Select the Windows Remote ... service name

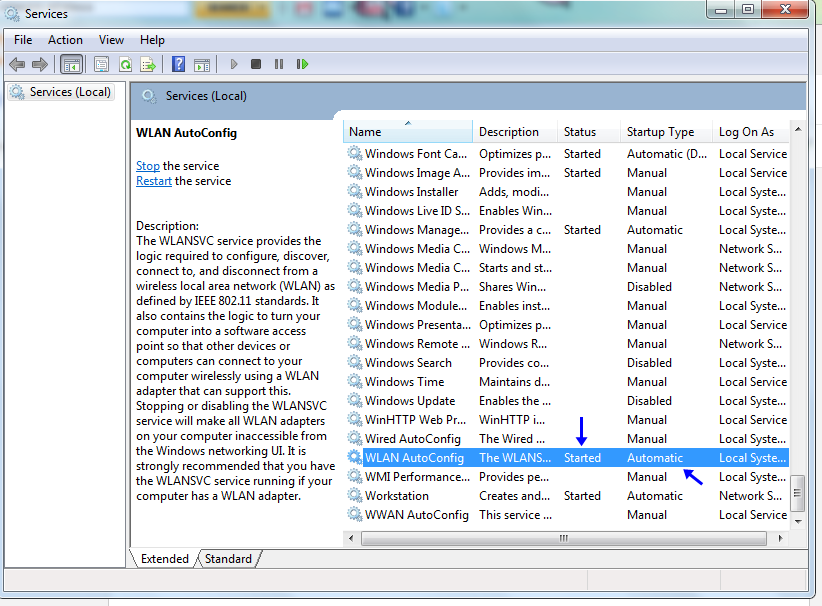(x=417, y=343)
